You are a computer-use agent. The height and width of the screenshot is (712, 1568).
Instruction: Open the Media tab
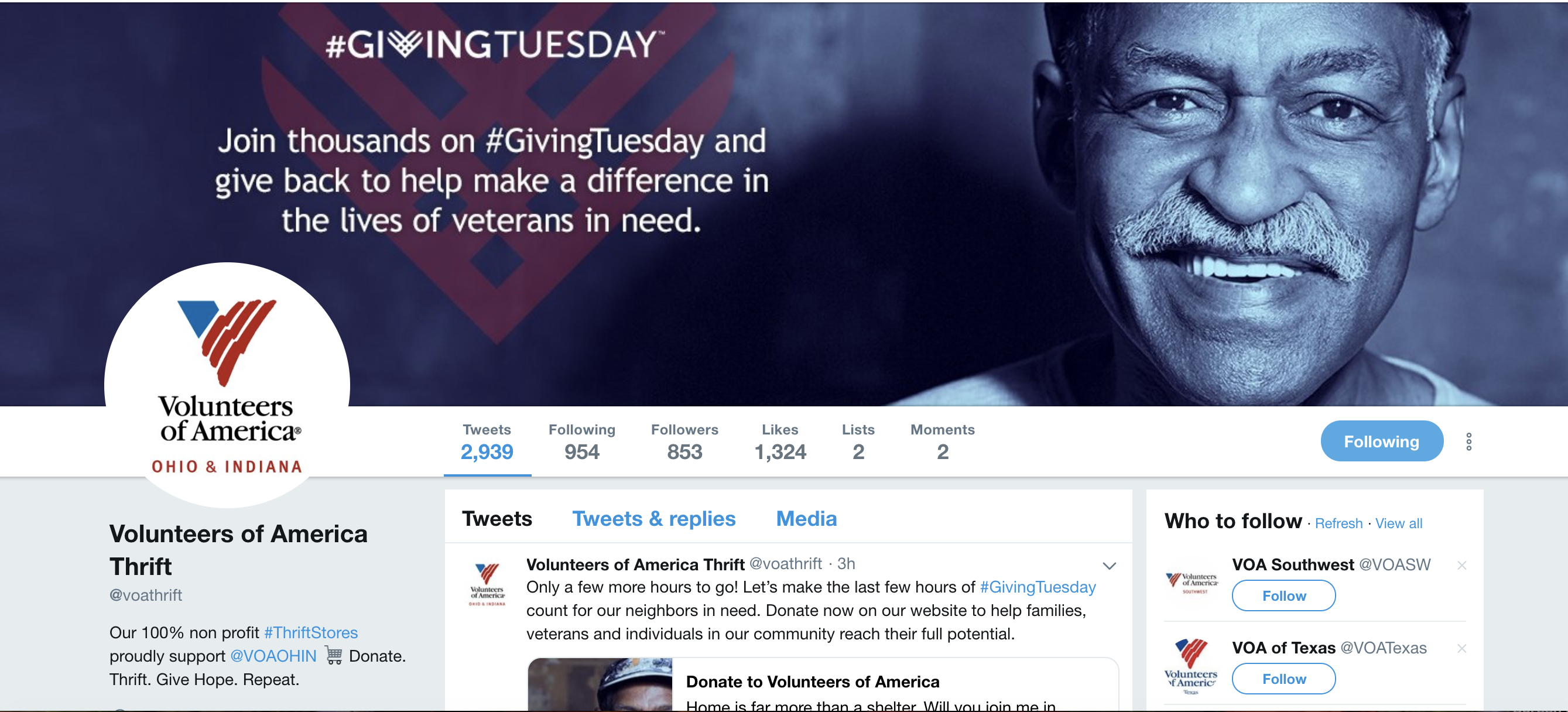coord(806,518)
